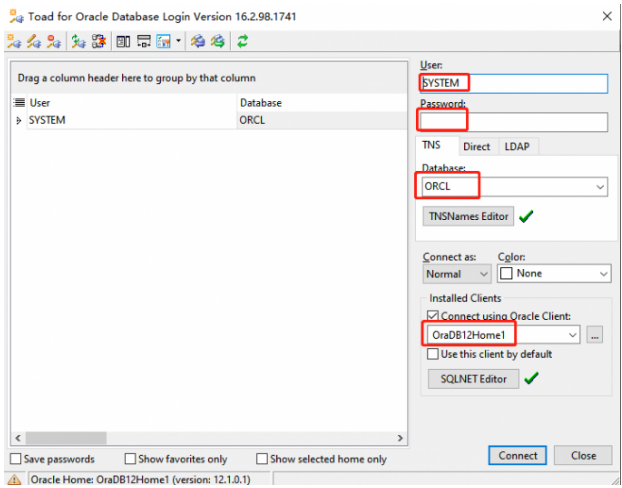Click the Toad app icon in title bar
Viewport: 622px width, 488px height.
(16, 17)
